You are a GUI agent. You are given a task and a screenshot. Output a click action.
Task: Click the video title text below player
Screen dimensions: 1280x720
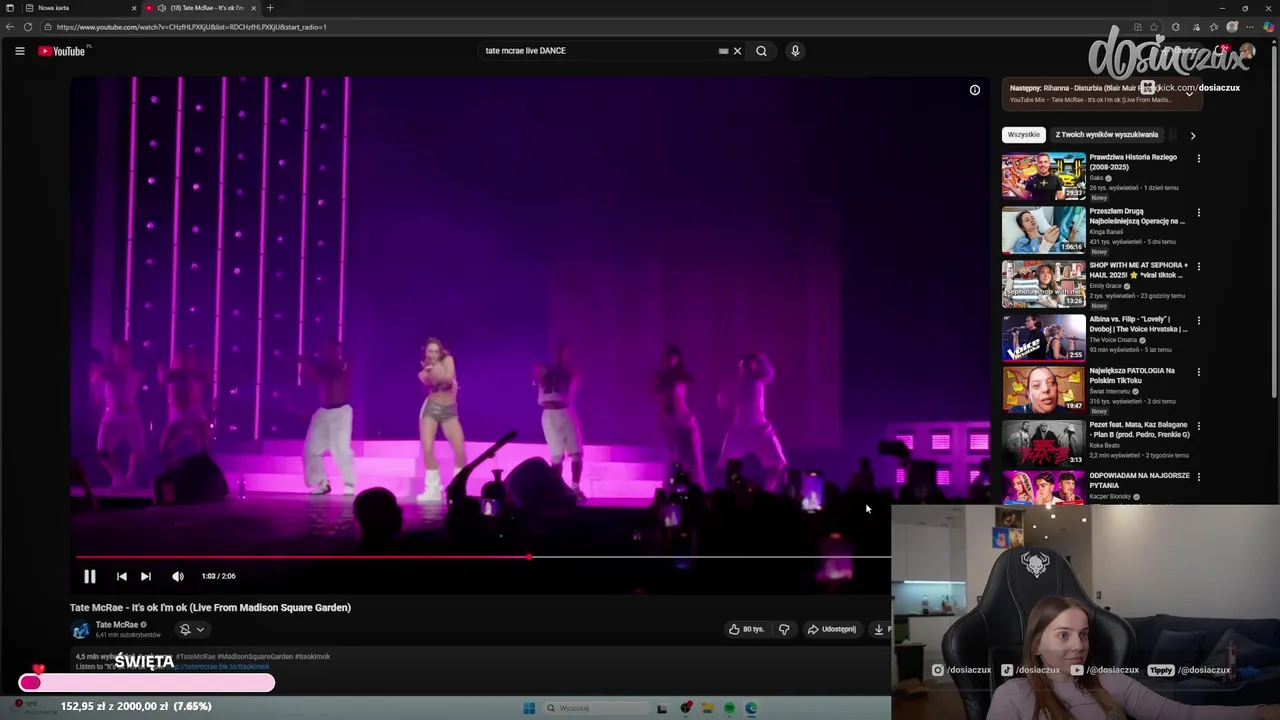pyautogui.click(x=210, y=607)
